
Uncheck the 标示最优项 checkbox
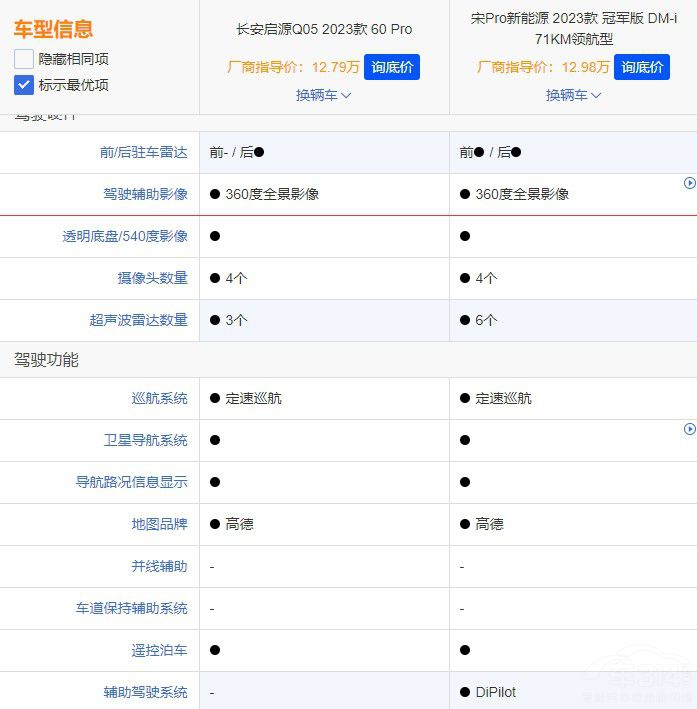24,85
